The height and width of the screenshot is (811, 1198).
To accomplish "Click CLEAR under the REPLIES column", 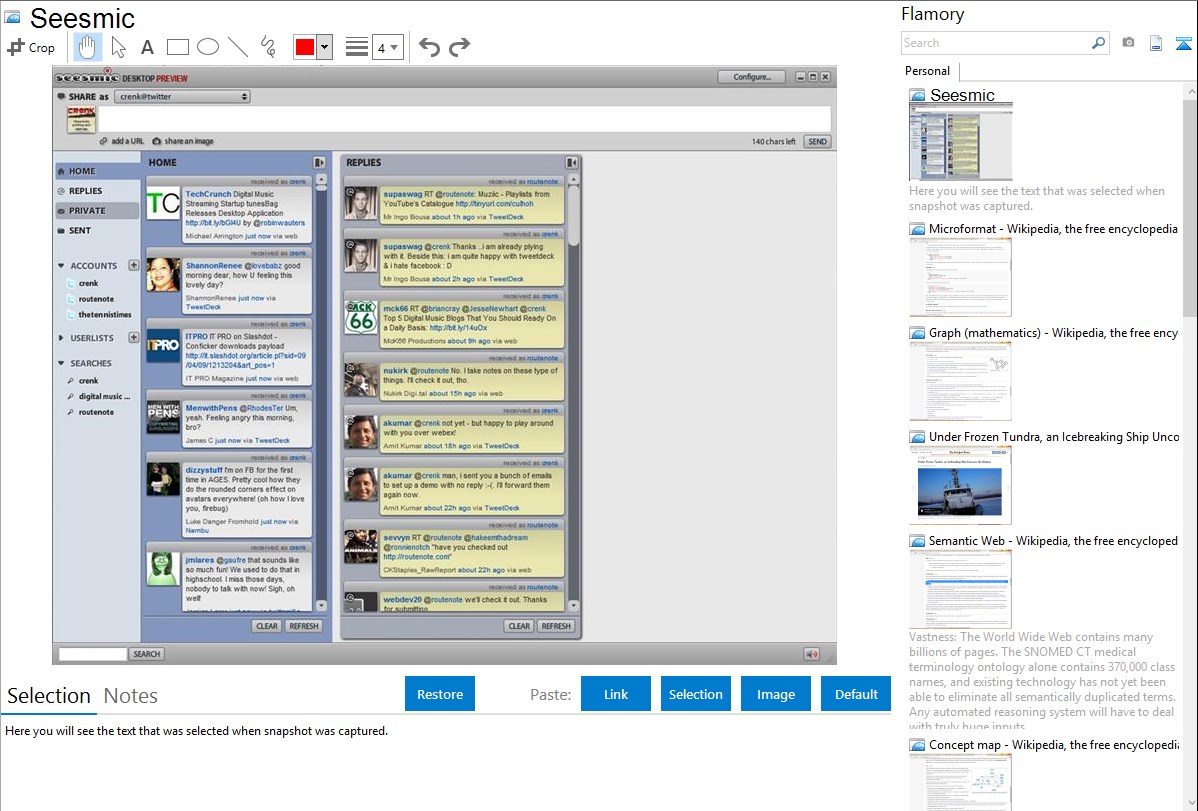I will point(519,626).
